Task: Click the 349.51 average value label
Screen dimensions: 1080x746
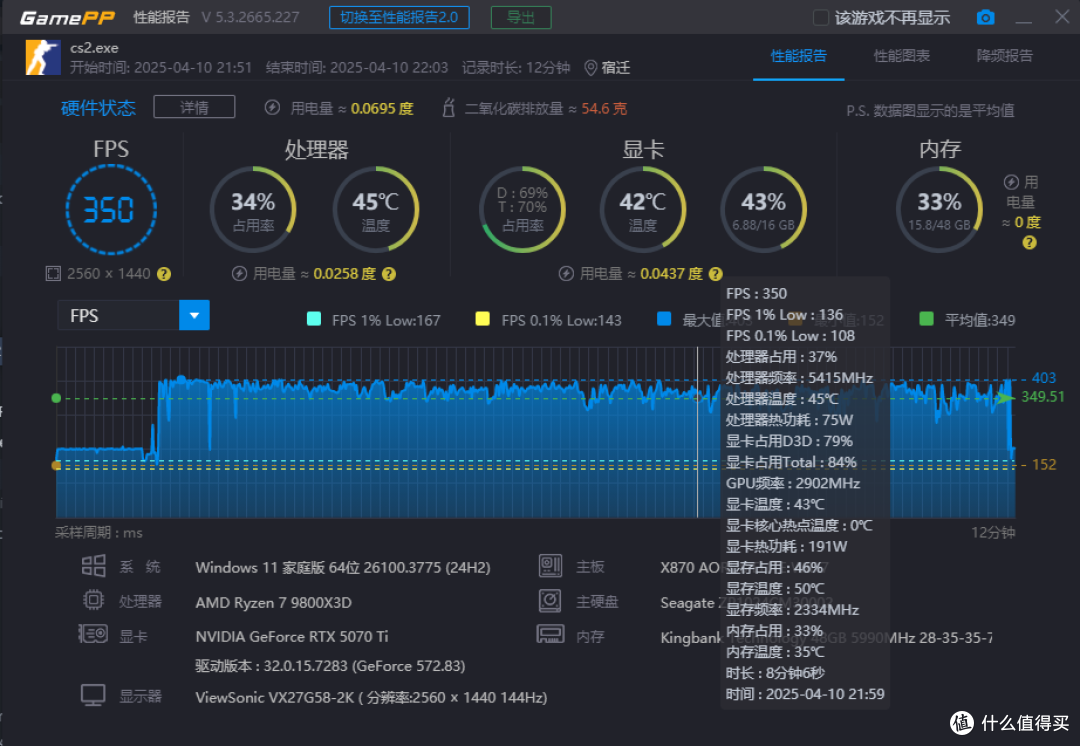Action: [x=1043, y=397]
